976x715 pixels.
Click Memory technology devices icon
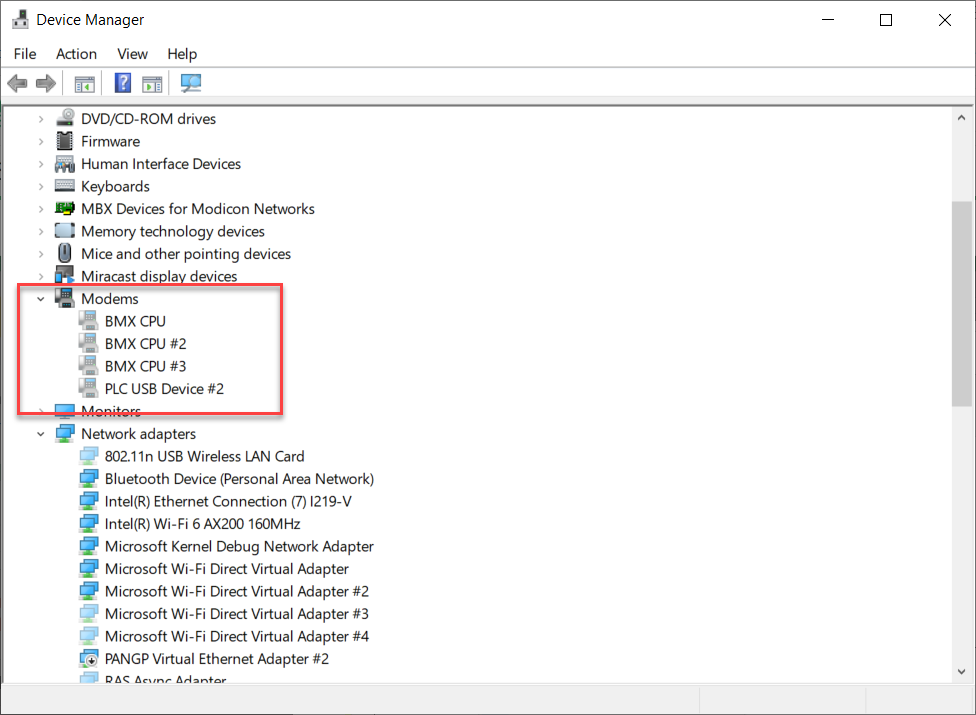point(65,231)
